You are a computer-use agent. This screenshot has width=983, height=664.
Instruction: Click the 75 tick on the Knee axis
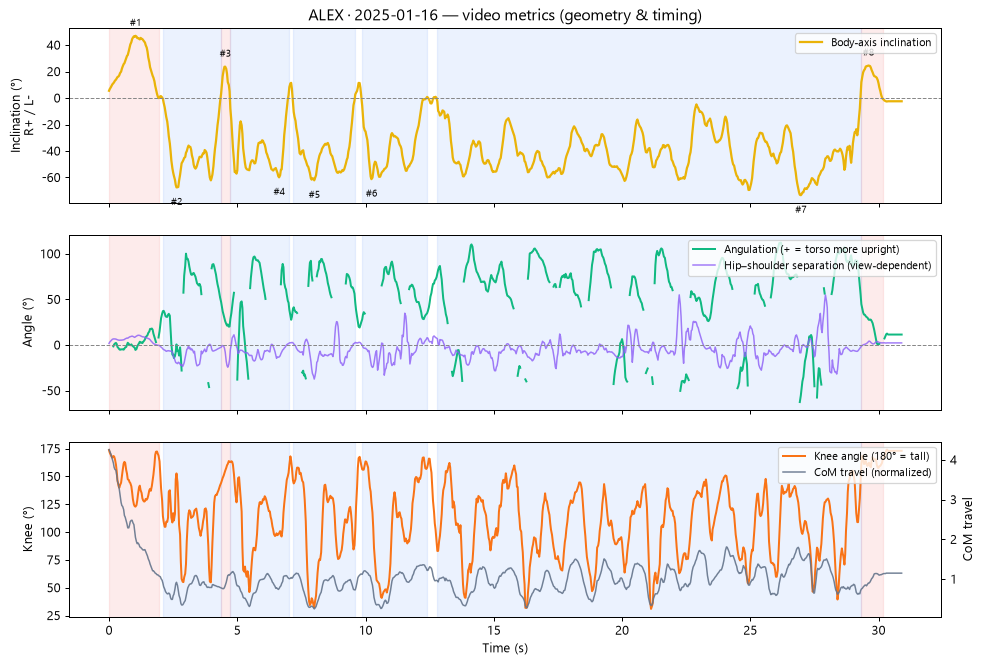(54, 561)
